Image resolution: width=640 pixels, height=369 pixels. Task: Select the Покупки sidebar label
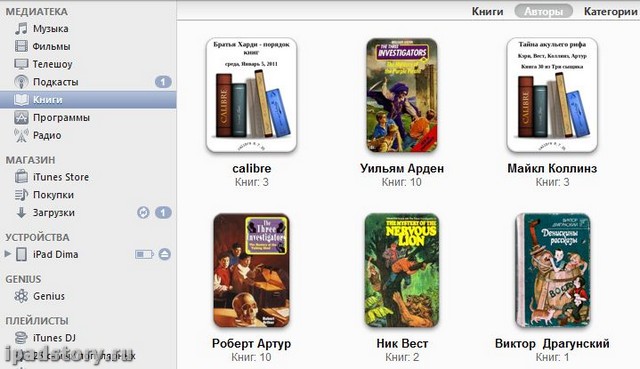(53, 195)
